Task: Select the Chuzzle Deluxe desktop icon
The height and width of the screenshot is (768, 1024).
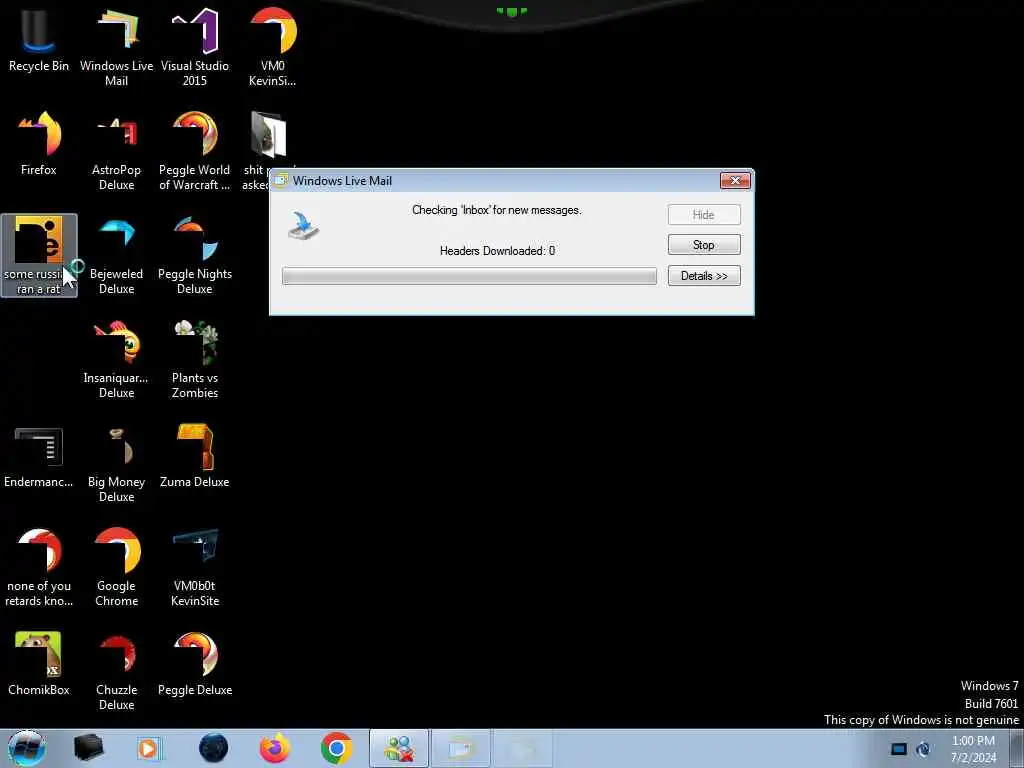Action: (x=116, y=671)
